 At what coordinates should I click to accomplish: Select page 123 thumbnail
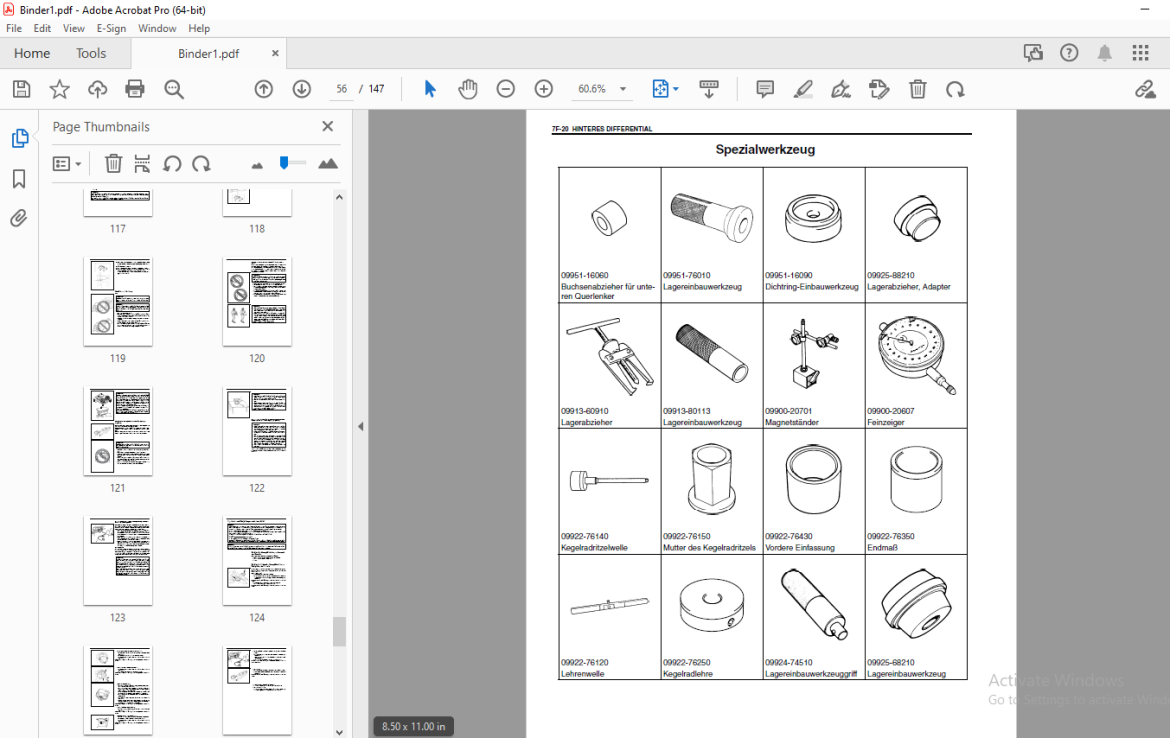coord(118,561)
